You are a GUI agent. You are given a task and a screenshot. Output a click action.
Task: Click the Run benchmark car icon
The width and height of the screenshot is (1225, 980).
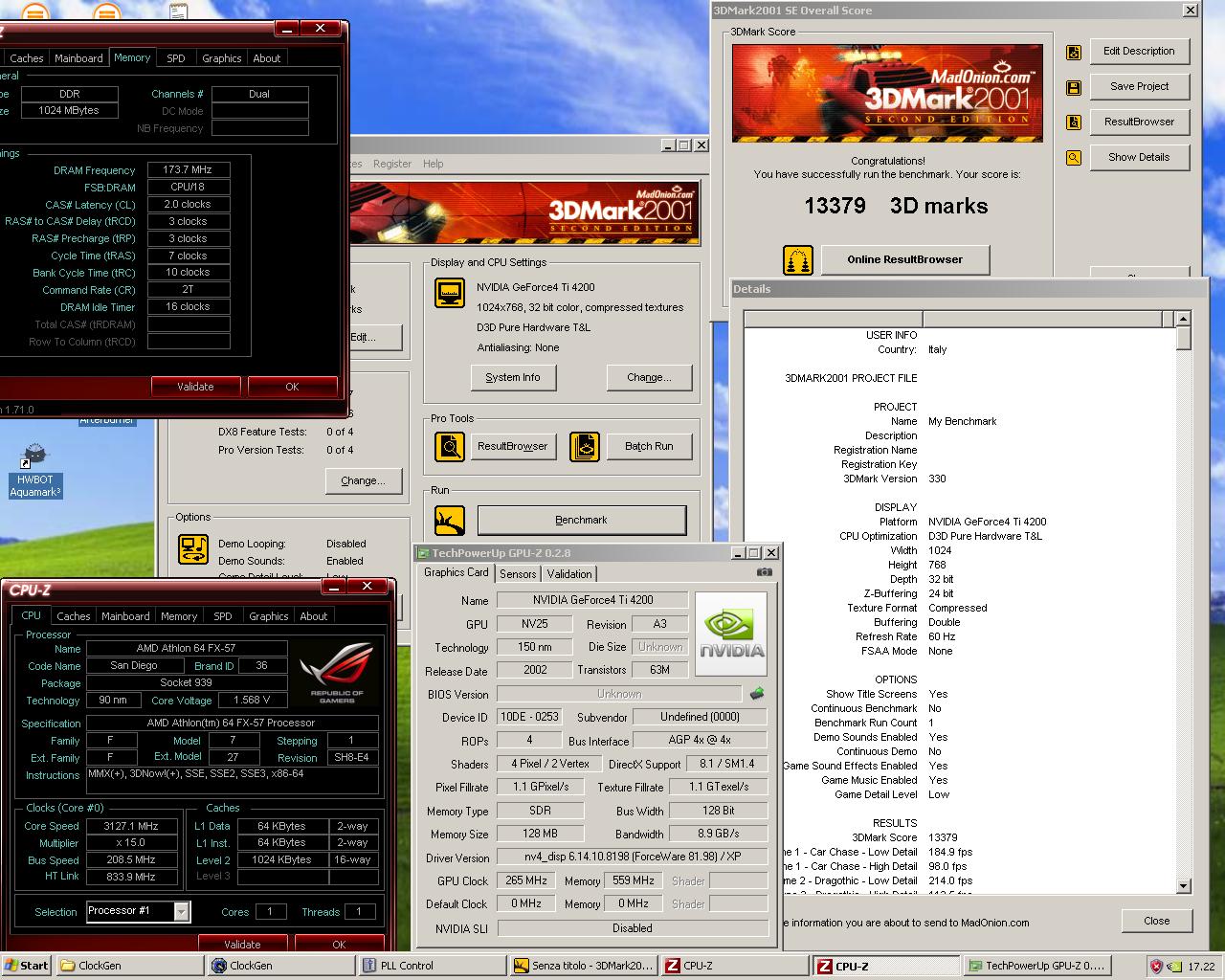(449, 521)
